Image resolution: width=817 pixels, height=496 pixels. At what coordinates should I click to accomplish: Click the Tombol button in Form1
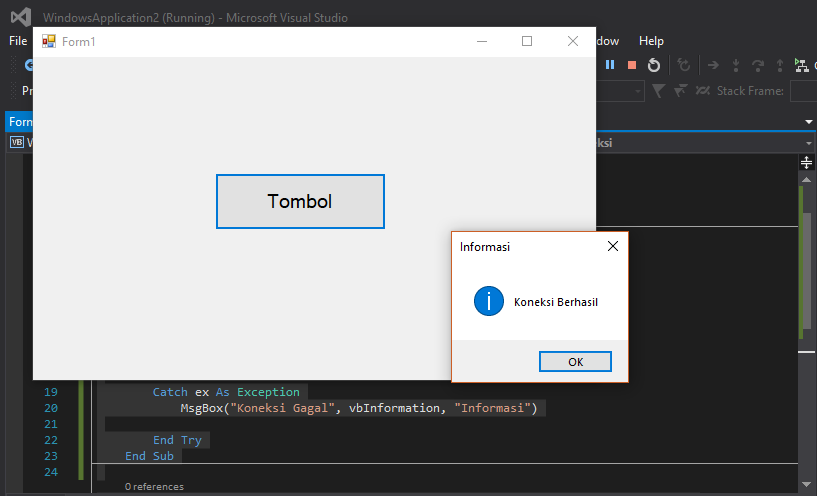coord(300,202)
